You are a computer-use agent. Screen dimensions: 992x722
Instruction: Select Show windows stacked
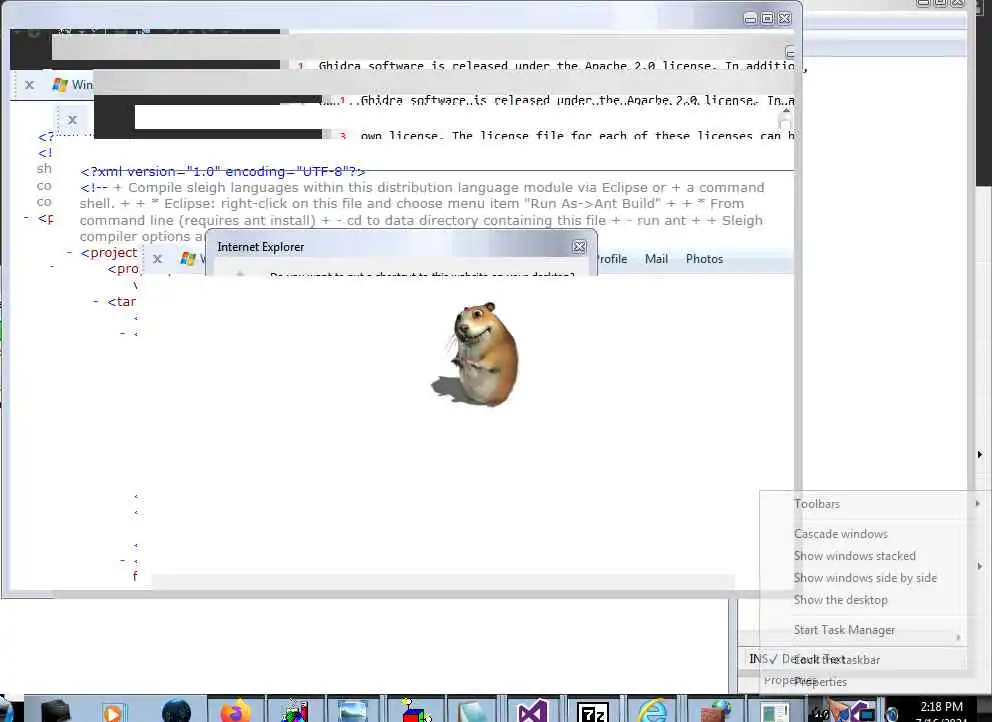(855, 556)
